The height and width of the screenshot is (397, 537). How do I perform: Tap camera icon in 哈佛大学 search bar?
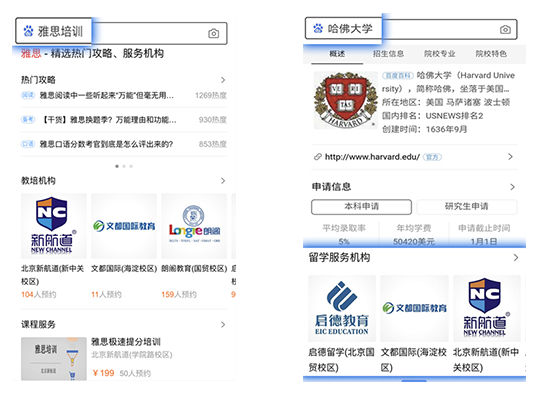pyautogui.click(x=505, y=29)
